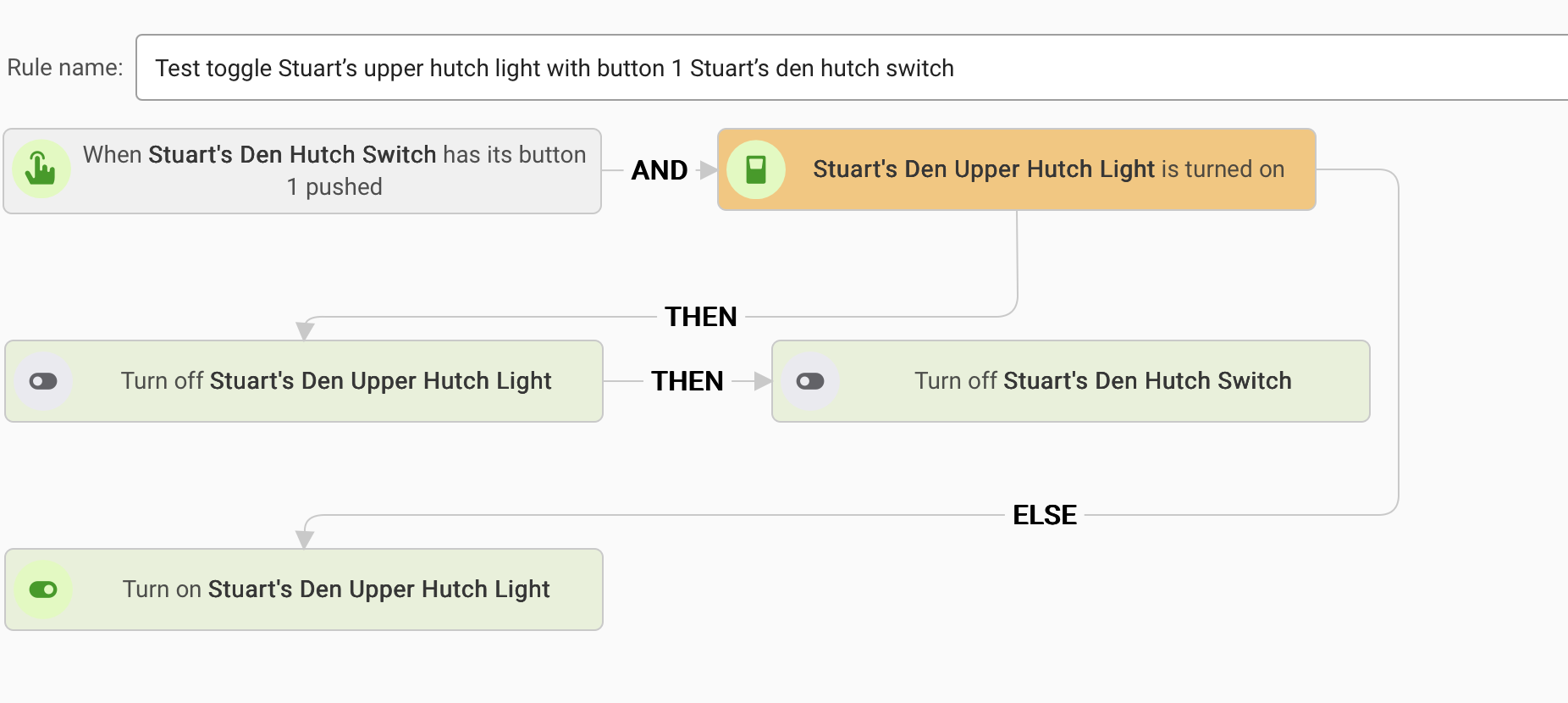Click the grey toggle-off icon for Upper Hutch Light
Image resolution: width=1568 pixels, height=703 pixels.
point(43,381)
